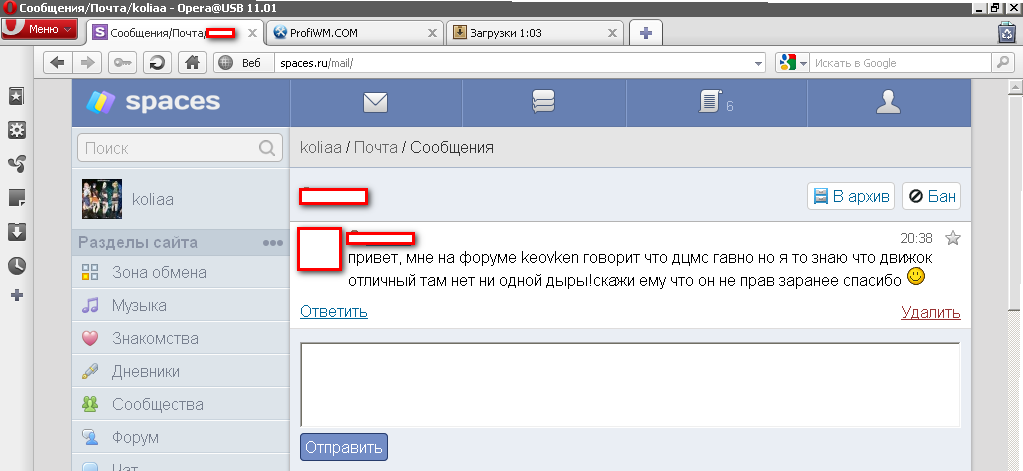The width and height of the screenshot is (1023, 471).
Task: Go back with the back arrow
Action: pos(58,63)
